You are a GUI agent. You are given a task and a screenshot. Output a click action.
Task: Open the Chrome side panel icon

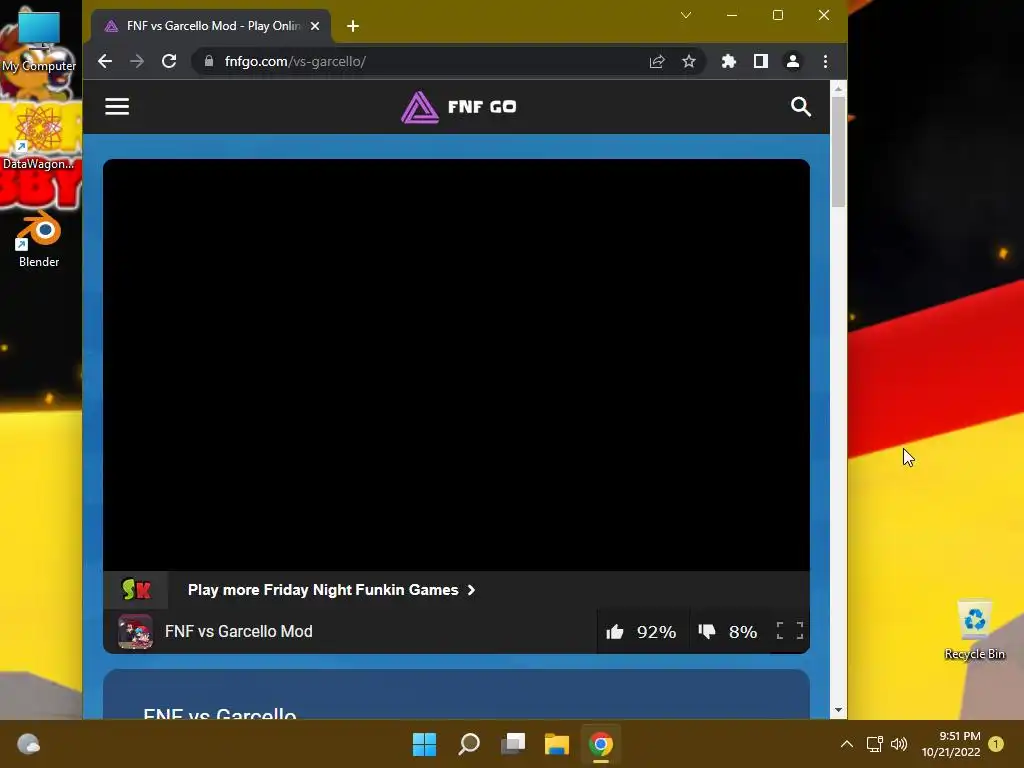point(761,61)
